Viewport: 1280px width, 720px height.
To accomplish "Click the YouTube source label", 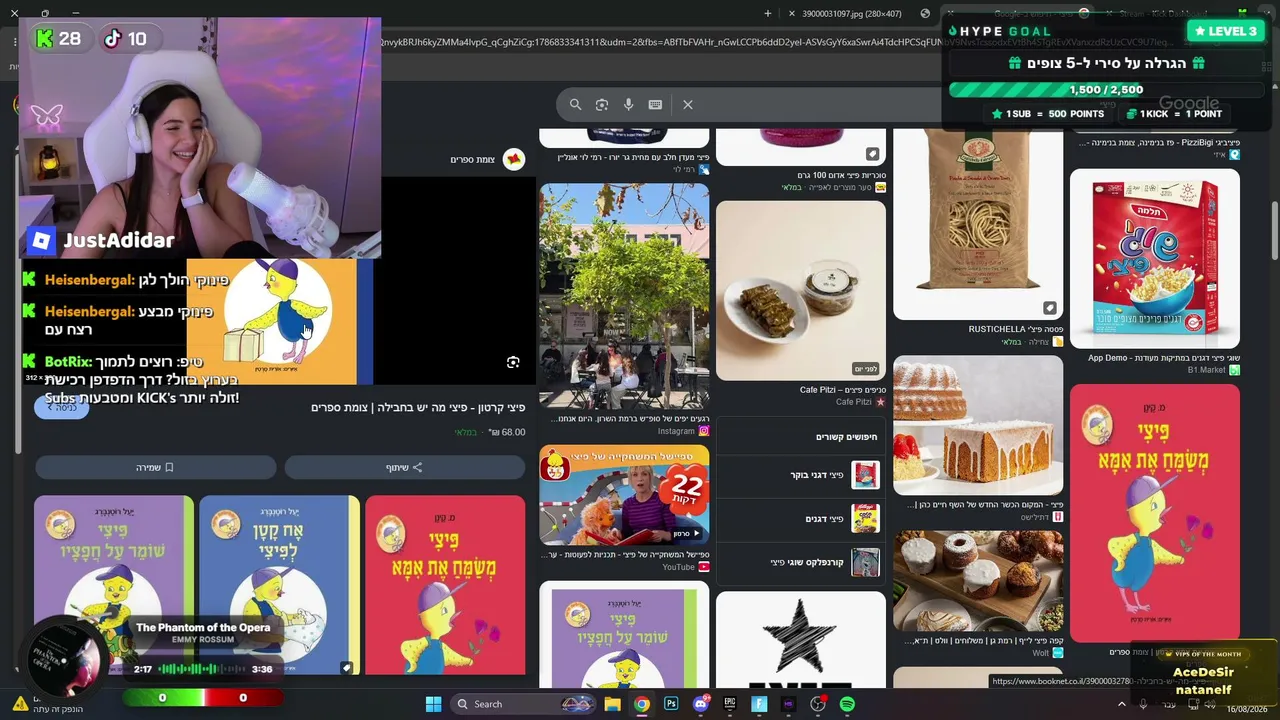I will coord(678,567).
